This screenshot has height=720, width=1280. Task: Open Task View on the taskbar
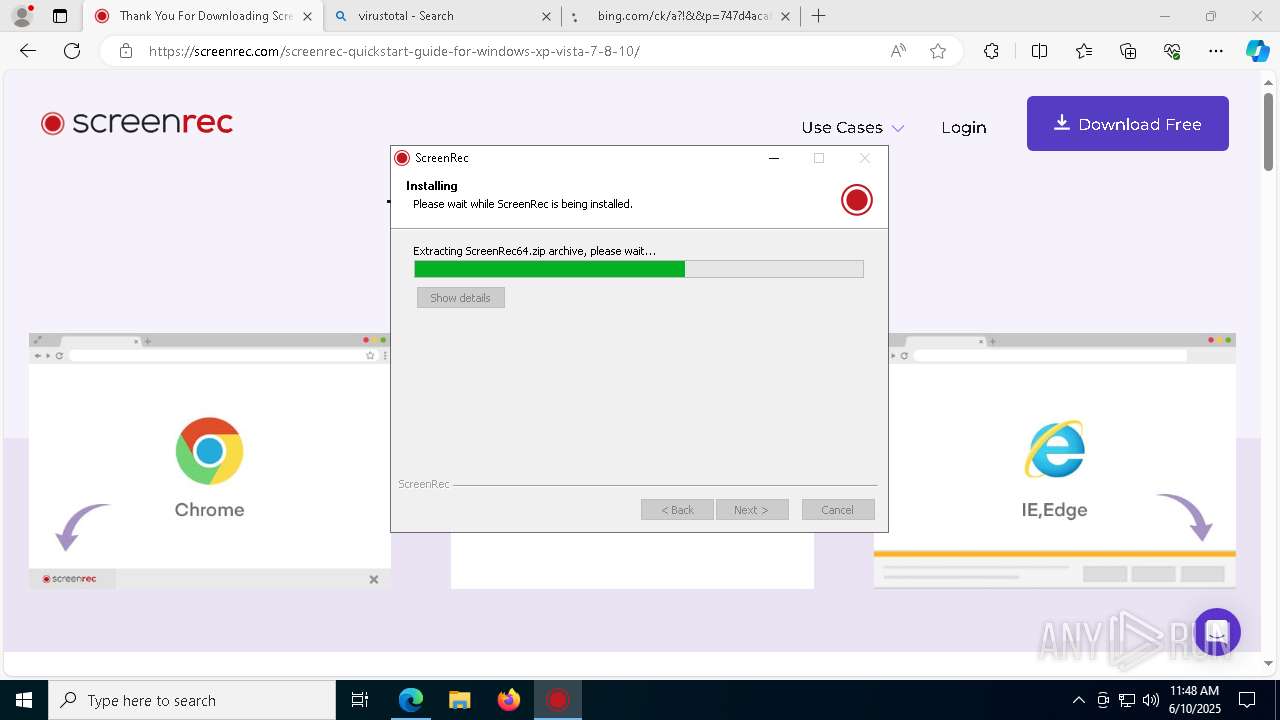[x=360, y=700]
